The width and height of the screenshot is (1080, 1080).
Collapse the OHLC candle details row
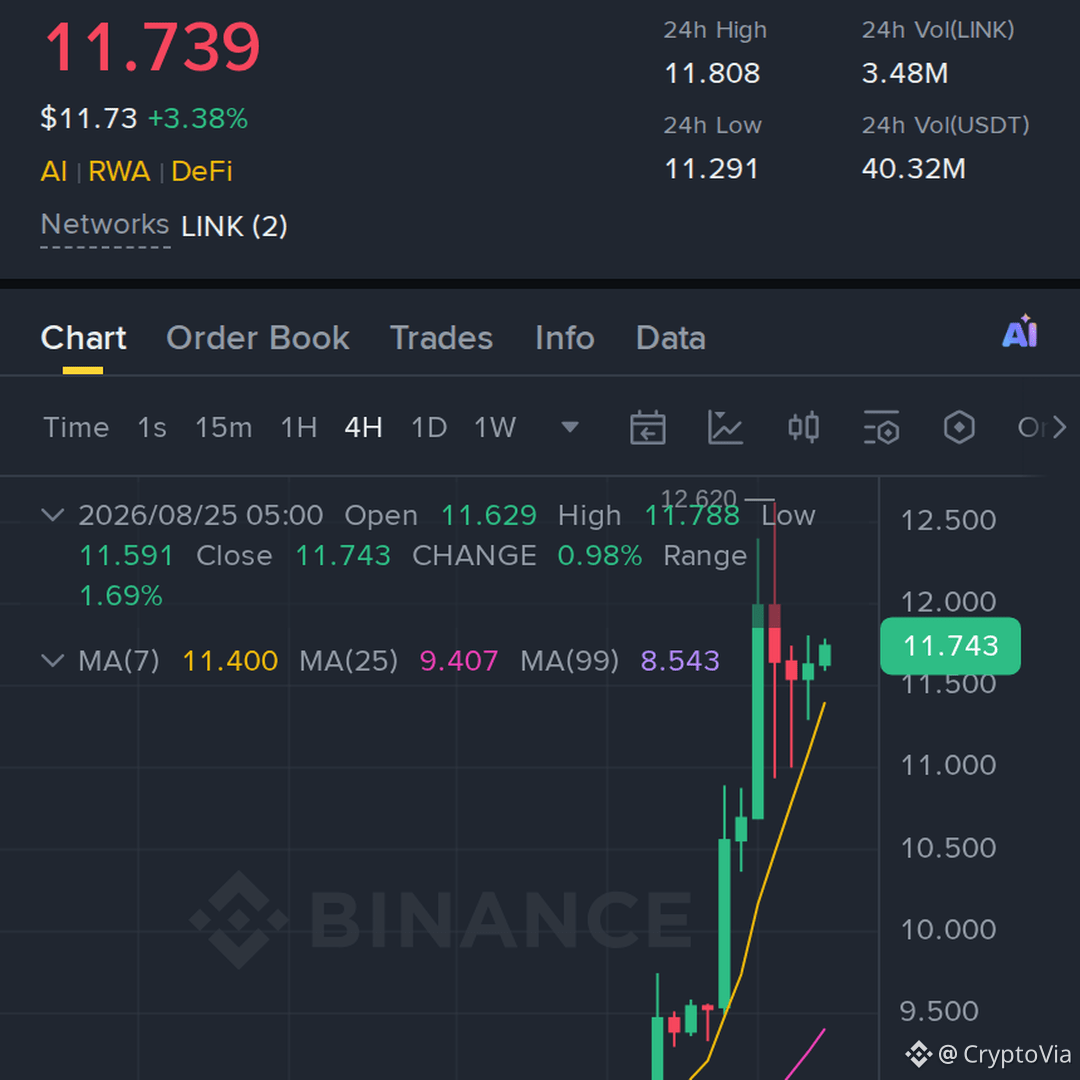pos(53,515)
